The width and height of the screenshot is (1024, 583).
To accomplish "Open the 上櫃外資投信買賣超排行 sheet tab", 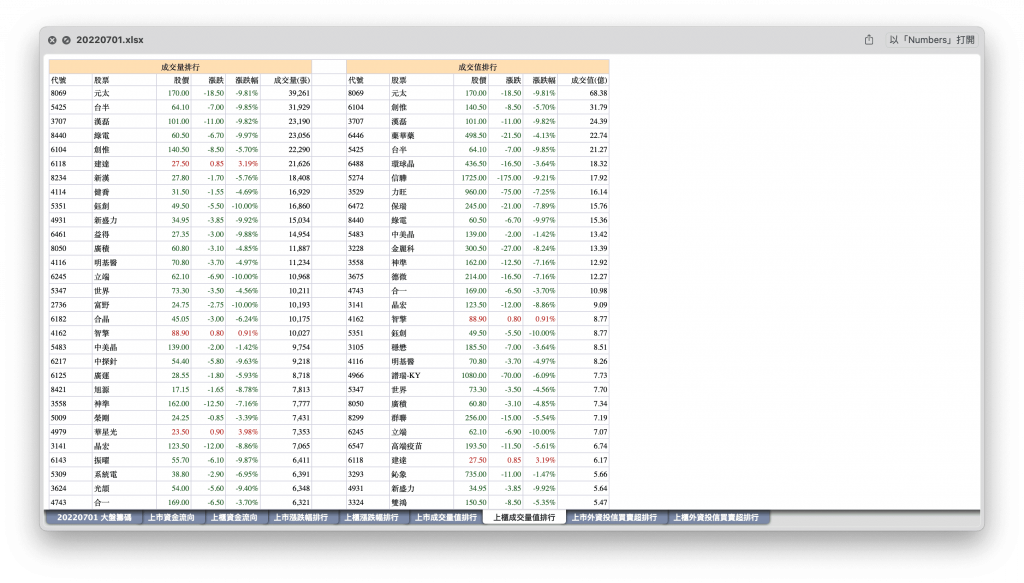I will (716, 518).
